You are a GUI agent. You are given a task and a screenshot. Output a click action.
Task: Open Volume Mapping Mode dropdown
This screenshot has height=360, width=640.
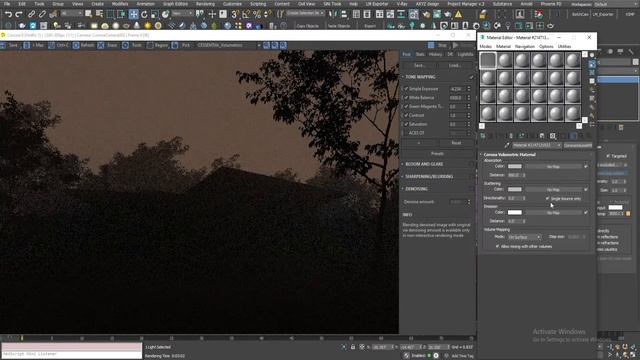[524, 237]
